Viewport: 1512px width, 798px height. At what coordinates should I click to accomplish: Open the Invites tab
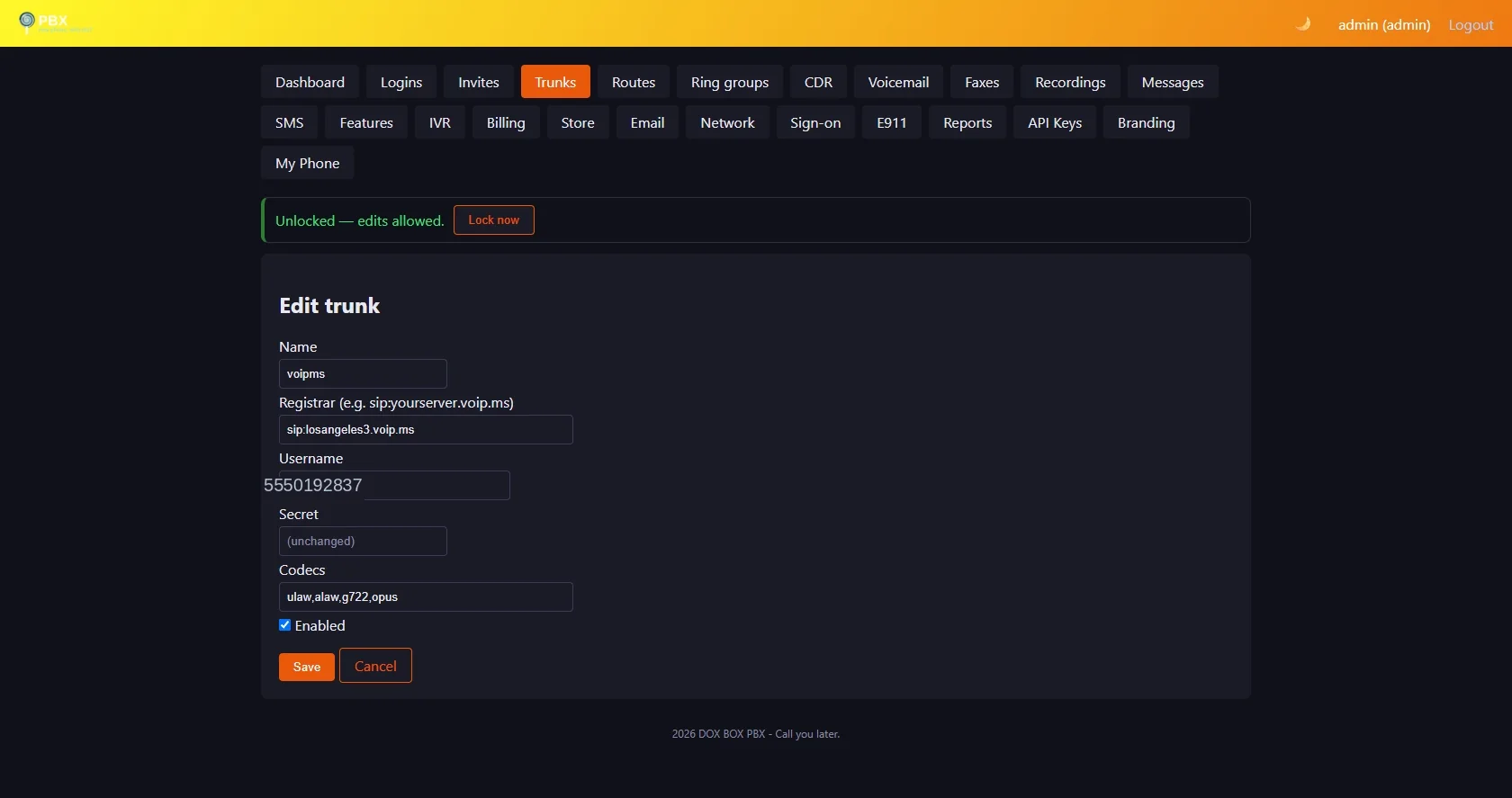click(479, 82)
